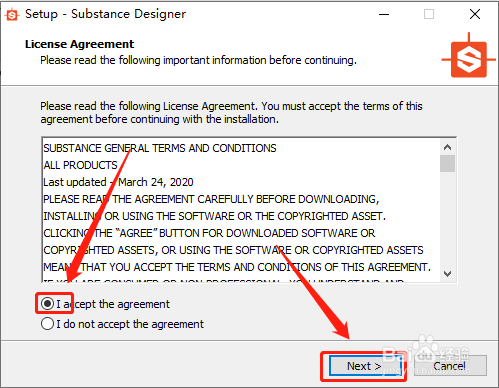Click the Substance Designer title bar icon
Image resolution: width=499 pixels, height=388 pixels.
12,15
